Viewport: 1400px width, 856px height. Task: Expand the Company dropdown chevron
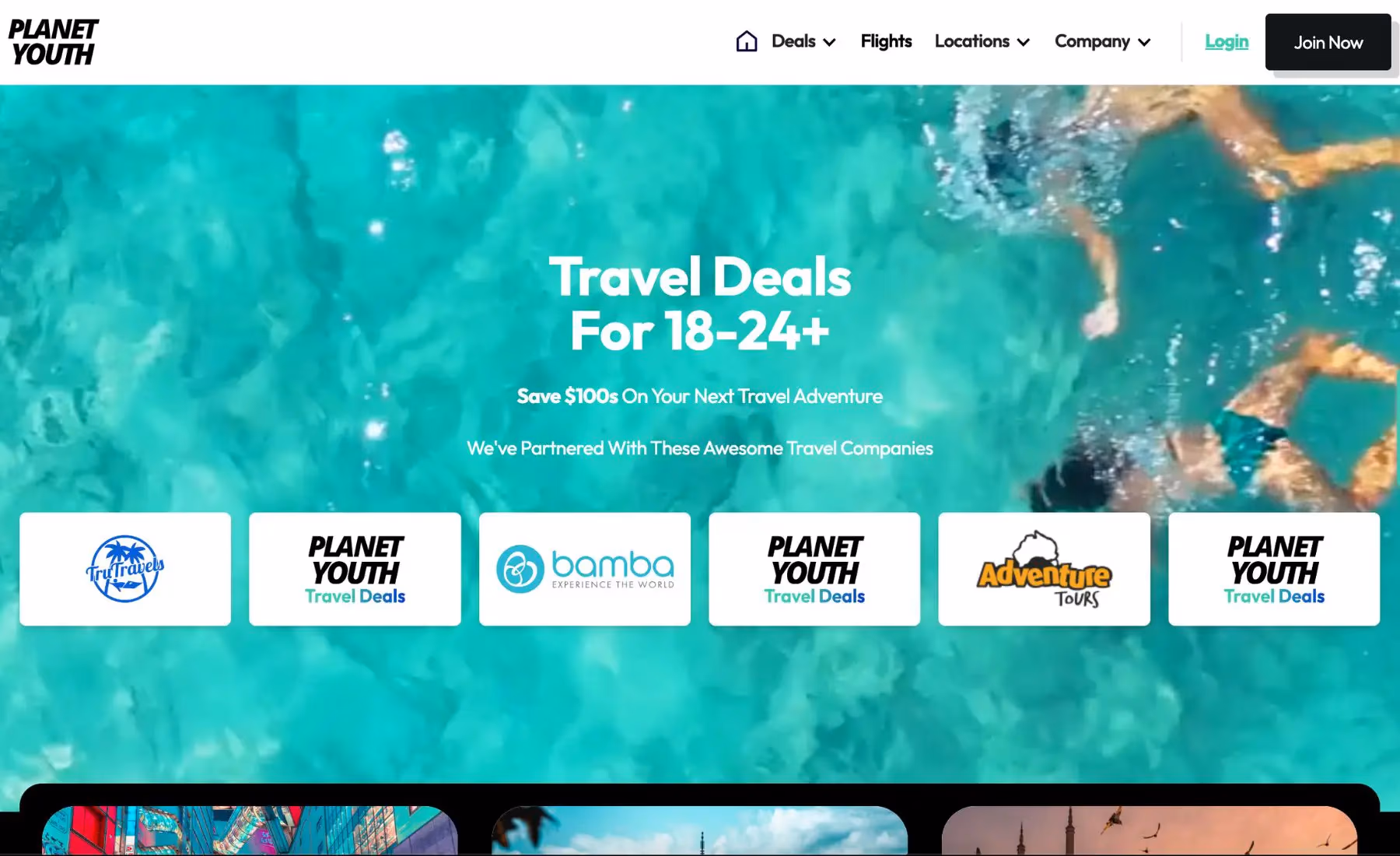pos(1144,42)
